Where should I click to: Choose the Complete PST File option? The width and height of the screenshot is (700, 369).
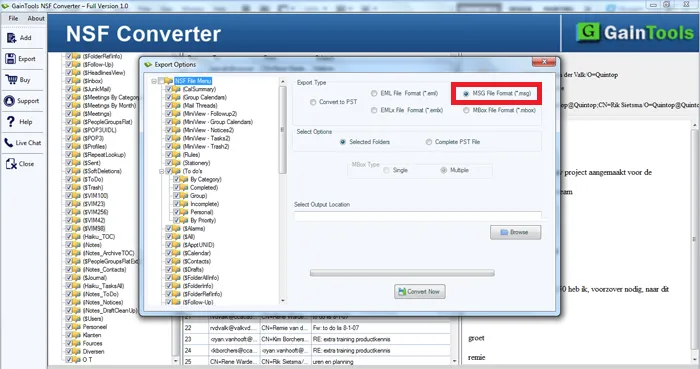429,142
